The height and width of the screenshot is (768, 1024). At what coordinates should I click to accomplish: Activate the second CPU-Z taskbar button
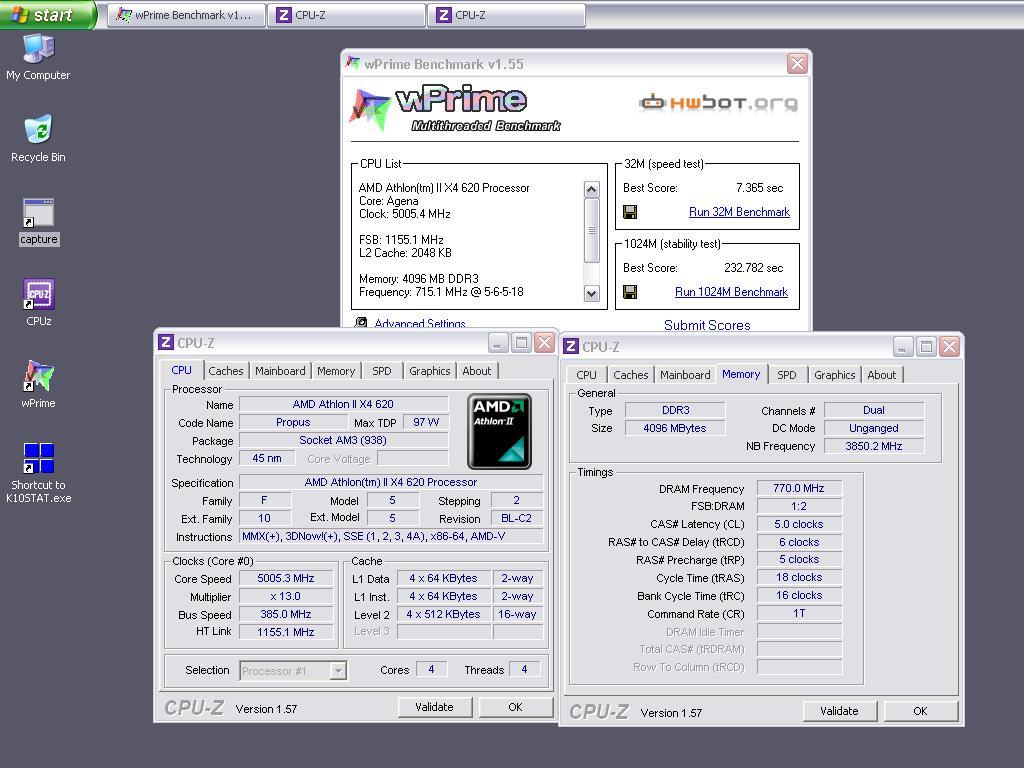(x=506, y=15)
